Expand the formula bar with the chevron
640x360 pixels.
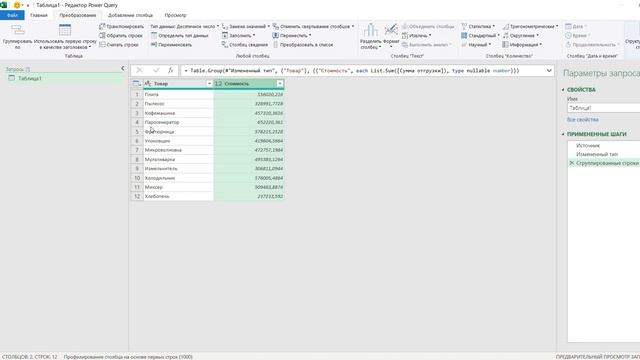click(549, 71)
